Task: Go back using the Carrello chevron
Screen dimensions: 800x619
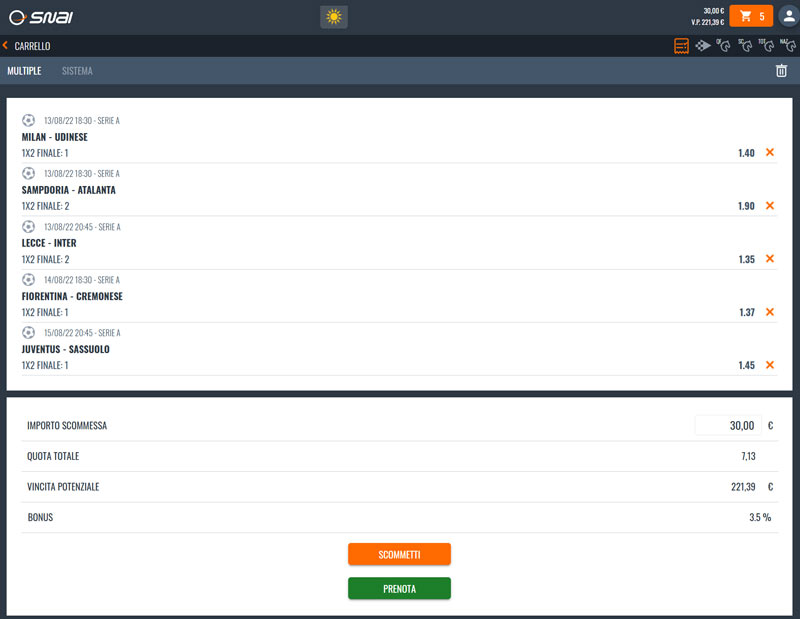Action: [x=5, y=46]
